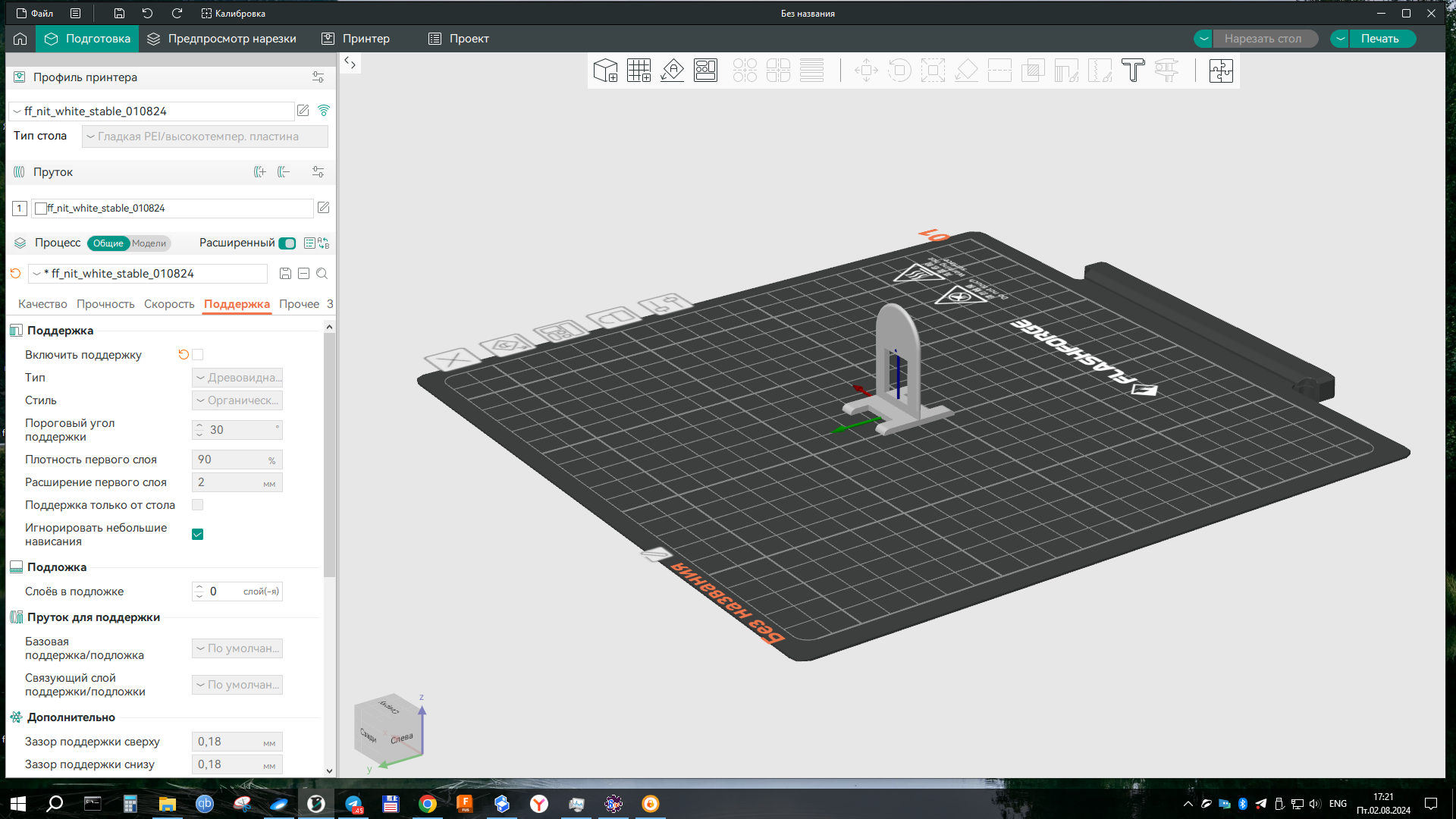Expand the process preset dropdown

148,274
